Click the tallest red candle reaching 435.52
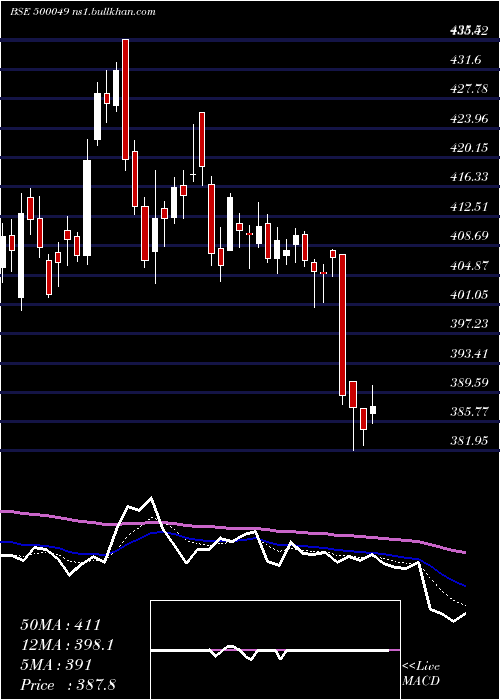 [x=125, y=99]
